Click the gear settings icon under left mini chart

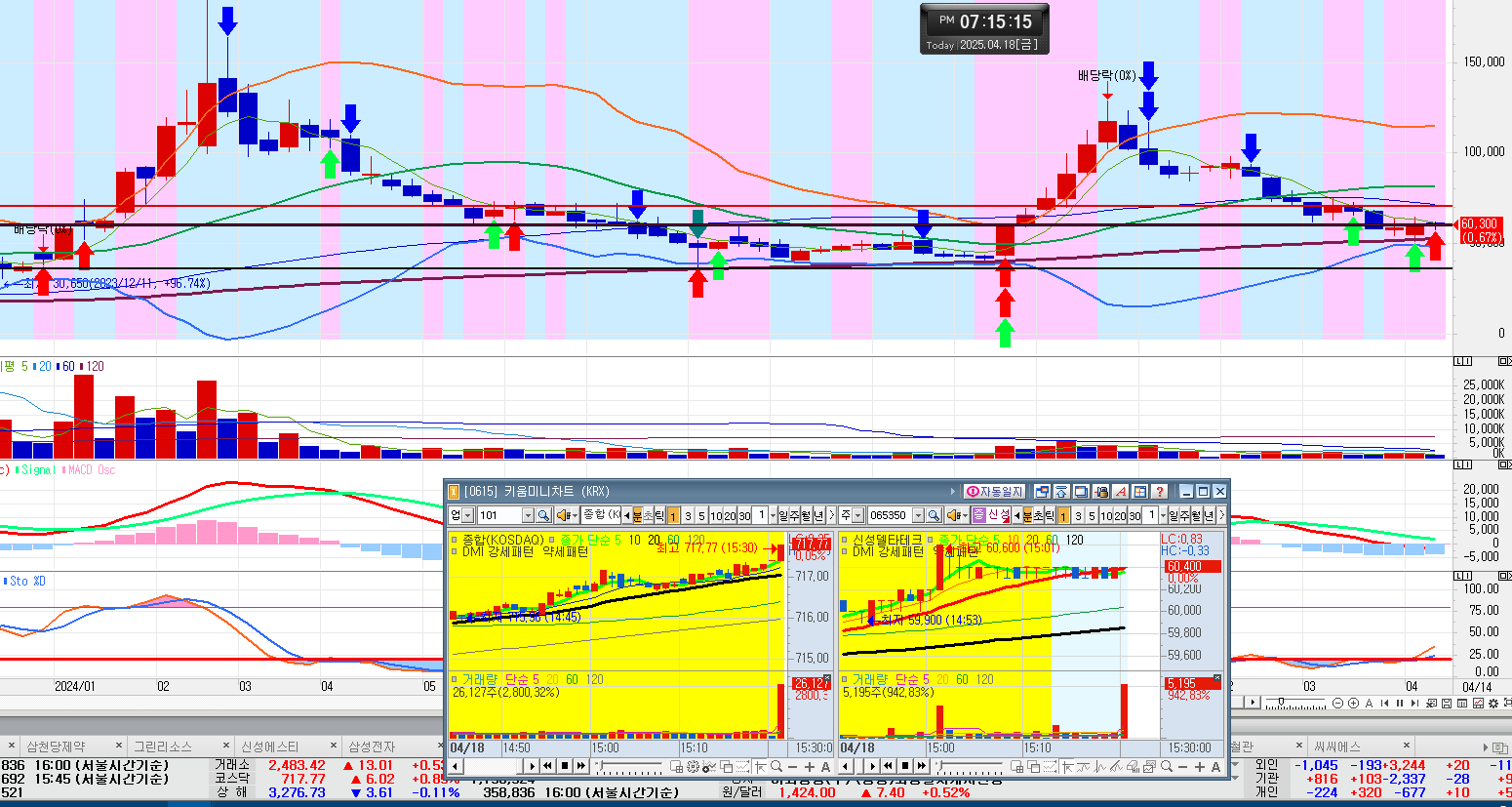pos(693,767)
